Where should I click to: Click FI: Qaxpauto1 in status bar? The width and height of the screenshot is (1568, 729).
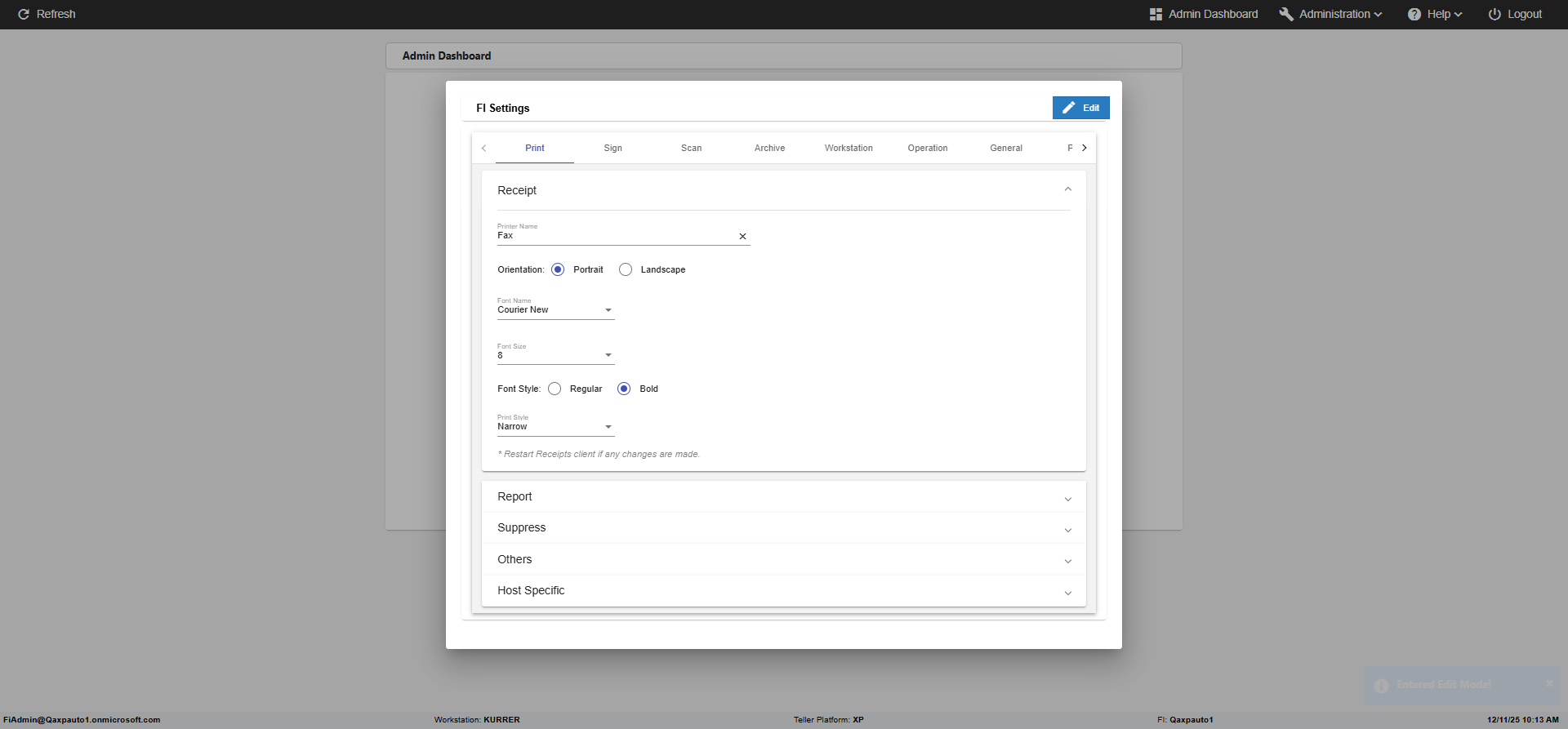tap(1185, 720)
